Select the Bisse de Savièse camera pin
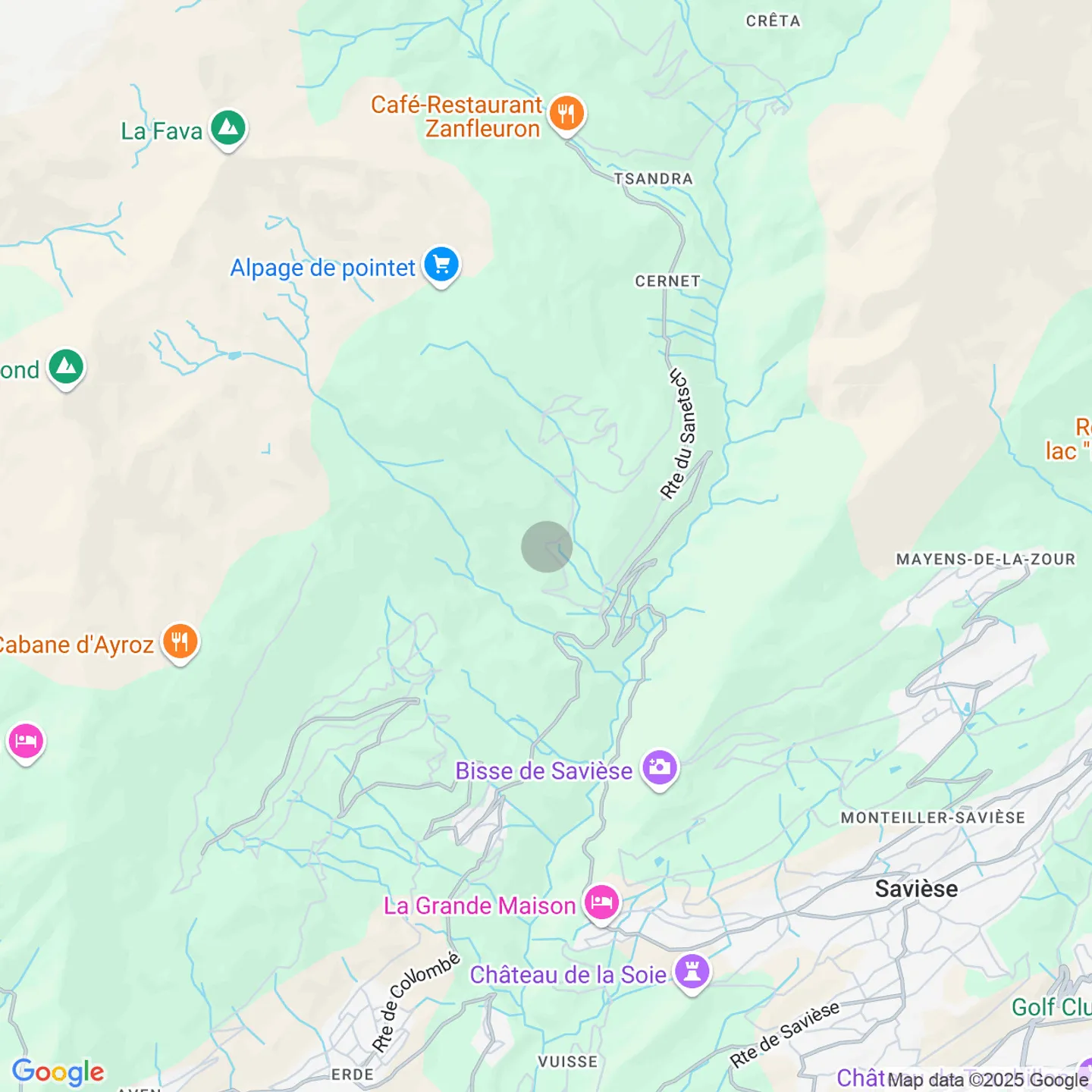The width and height of the screenshot is (1092, 1092). (660, 769)
